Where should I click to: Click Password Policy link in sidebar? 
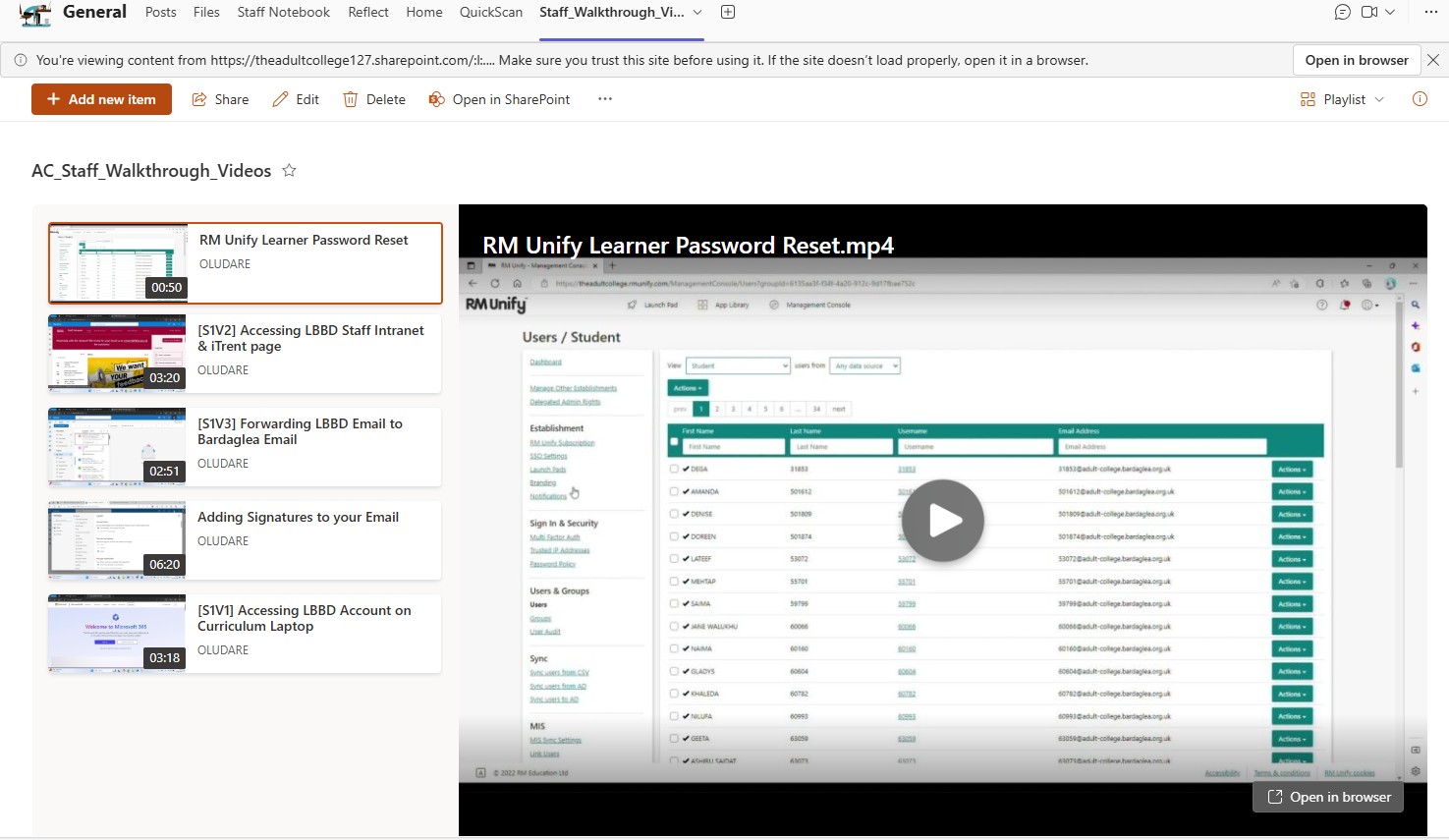[x=552, y=564]
